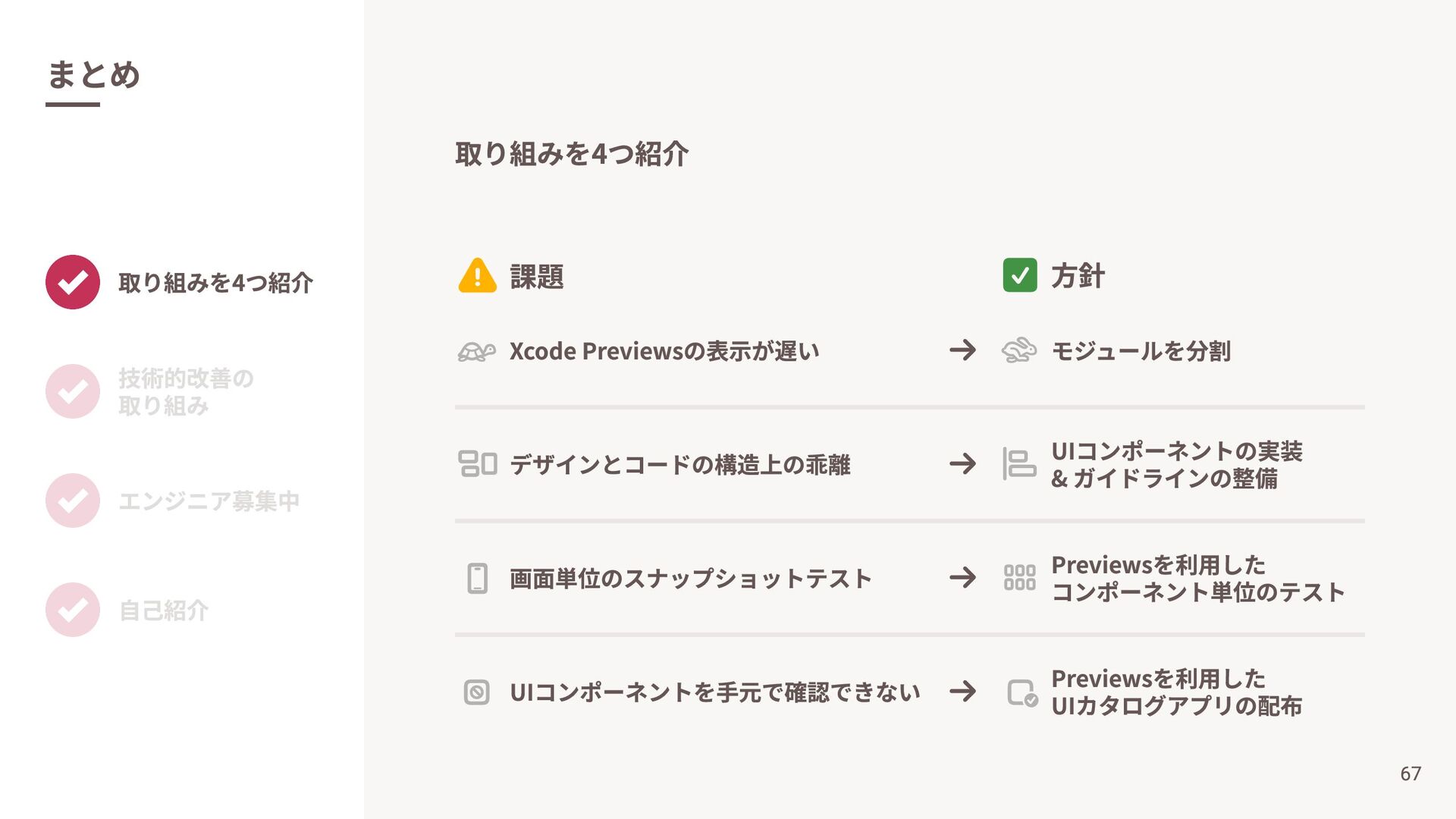The image size is (1456, 819).
Task: Click the まとめ slide title
Action: pyautogui.click(x=93, y=74)
